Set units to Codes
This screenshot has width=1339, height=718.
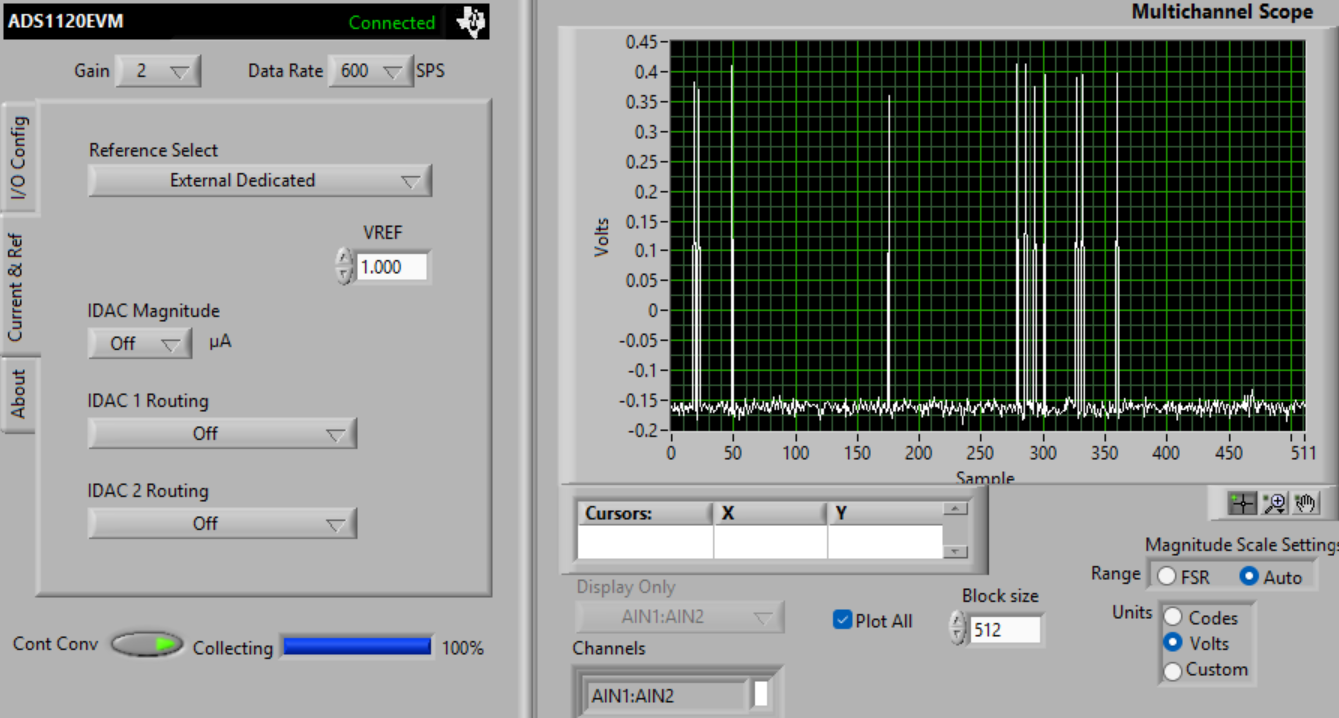point(1173,618)
